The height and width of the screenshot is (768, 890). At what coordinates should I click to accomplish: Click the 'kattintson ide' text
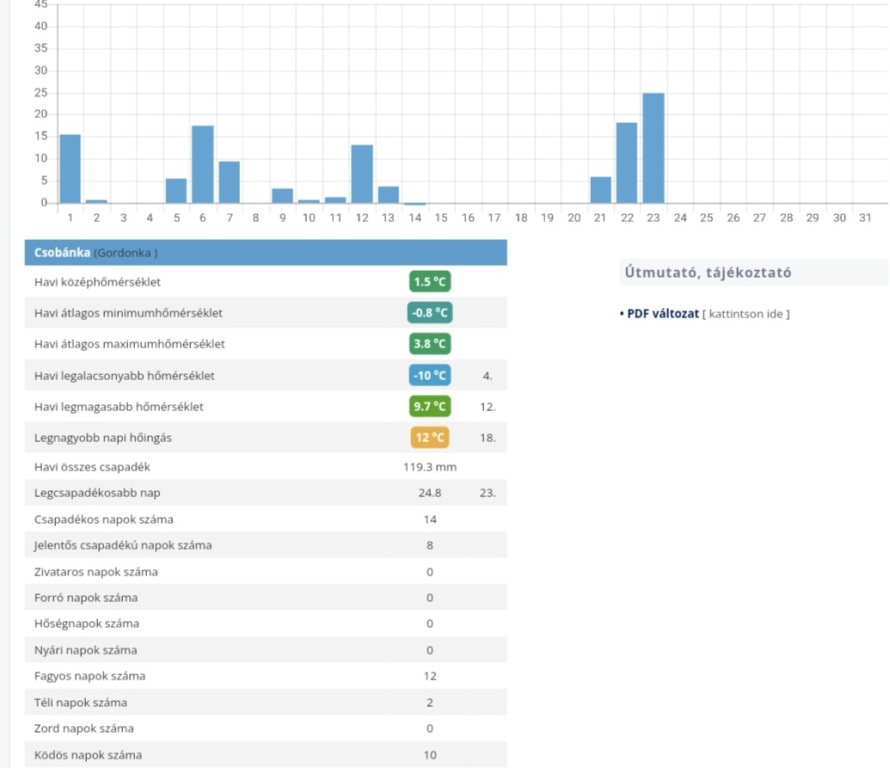point(746,314)
